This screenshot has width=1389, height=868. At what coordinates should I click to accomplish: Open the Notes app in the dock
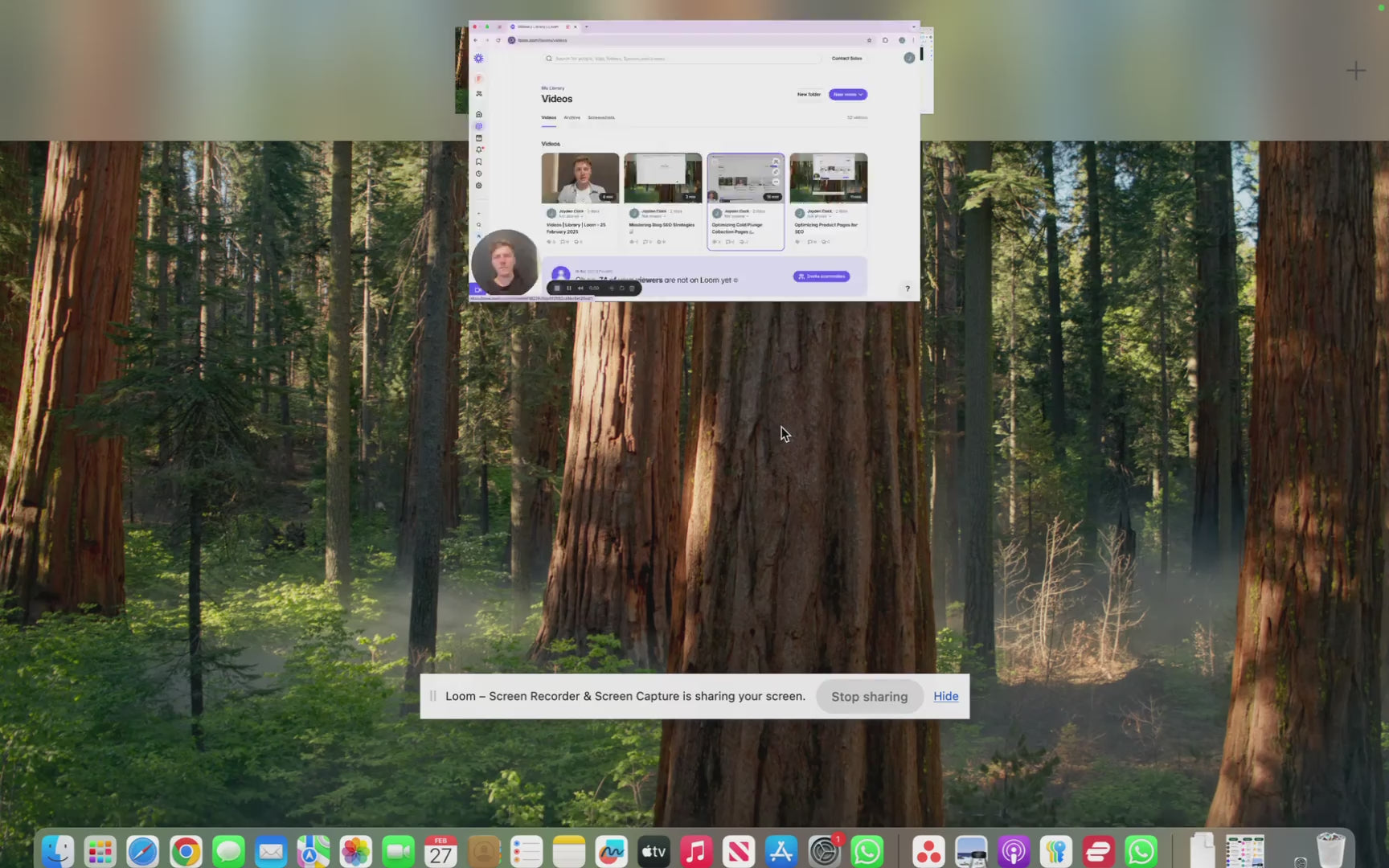point(569,851)
